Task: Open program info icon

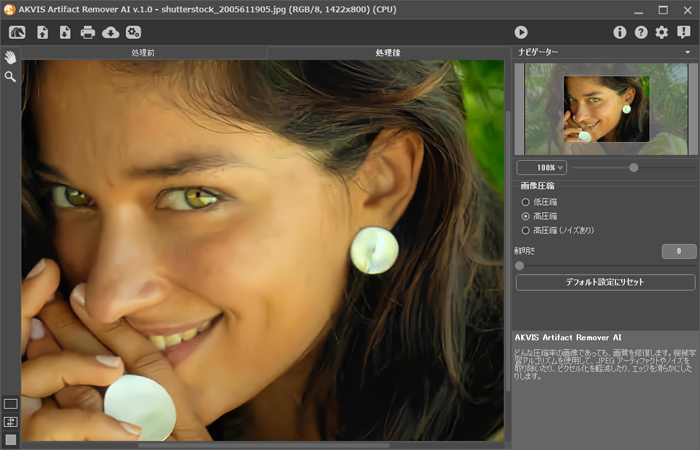Action: pos(620,32)
